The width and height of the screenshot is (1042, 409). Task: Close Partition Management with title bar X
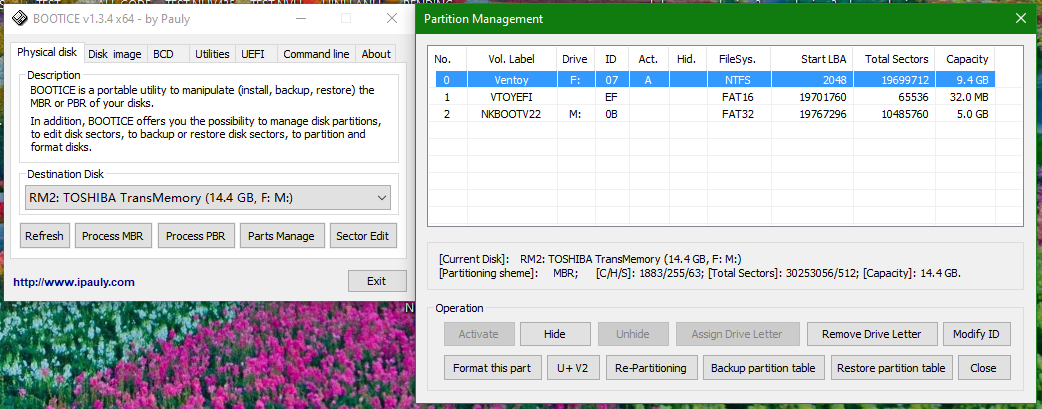click(x=1021, y=19)
